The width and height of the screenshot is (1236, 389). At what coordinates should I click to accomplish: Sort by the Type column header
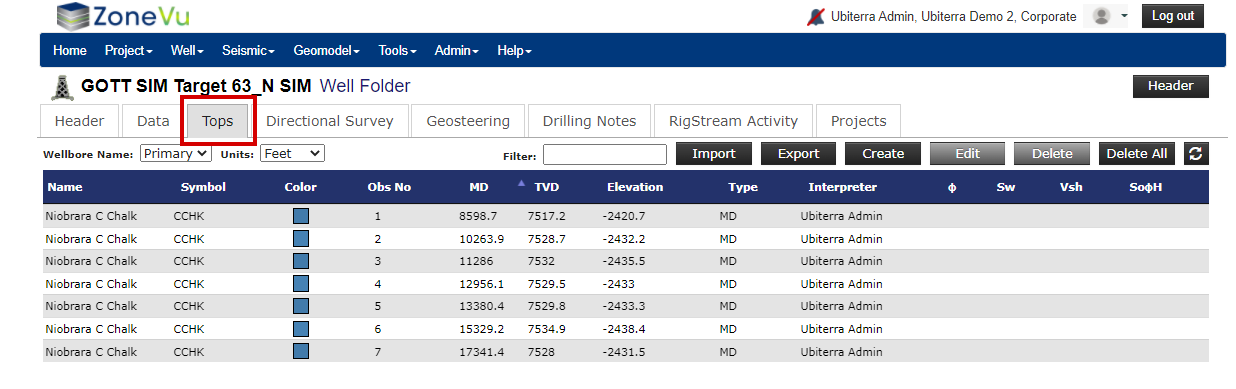(x=743, y=187)
